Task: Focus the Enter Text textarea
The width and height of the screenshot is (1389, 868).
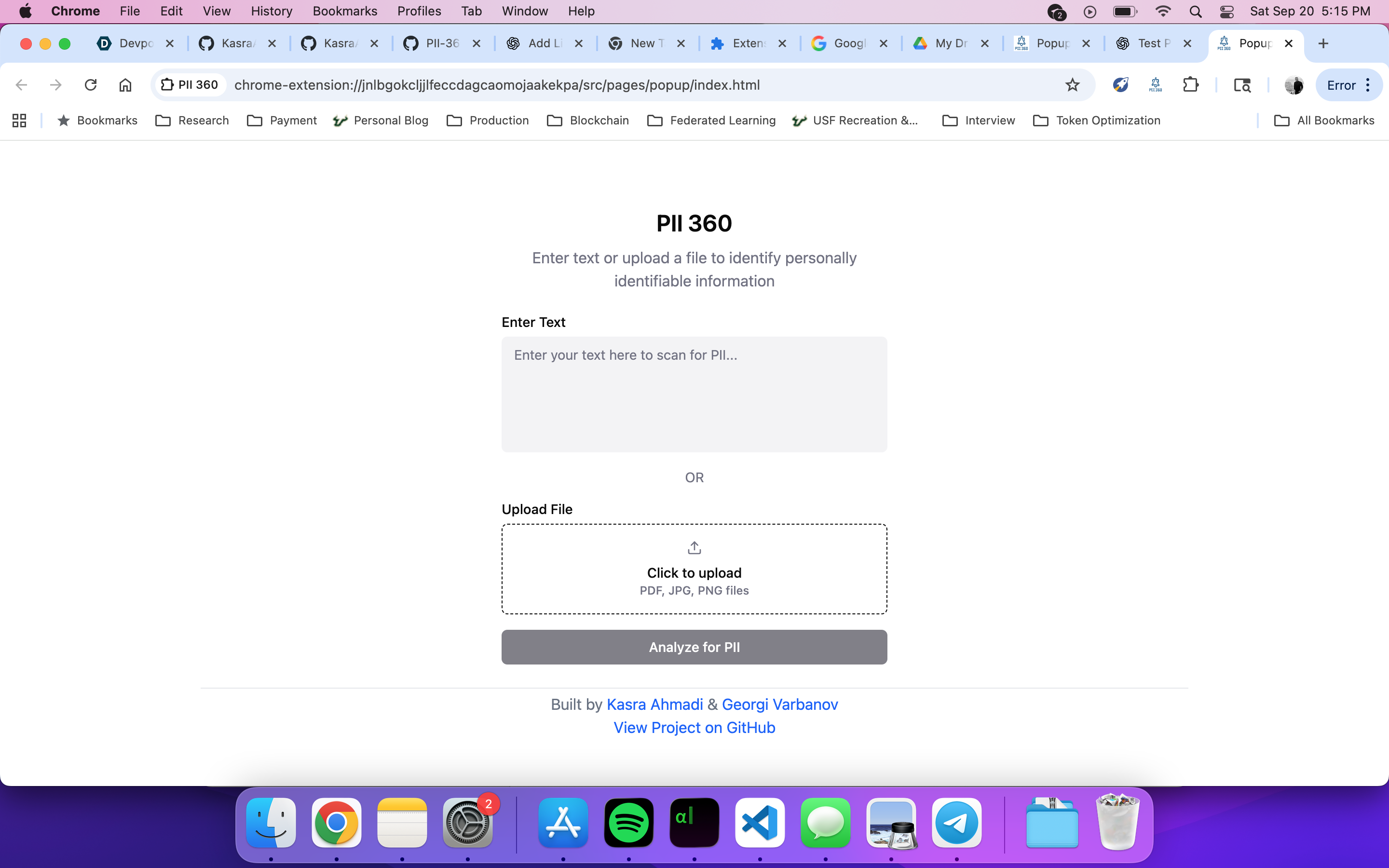Action: tap(694, 394)
